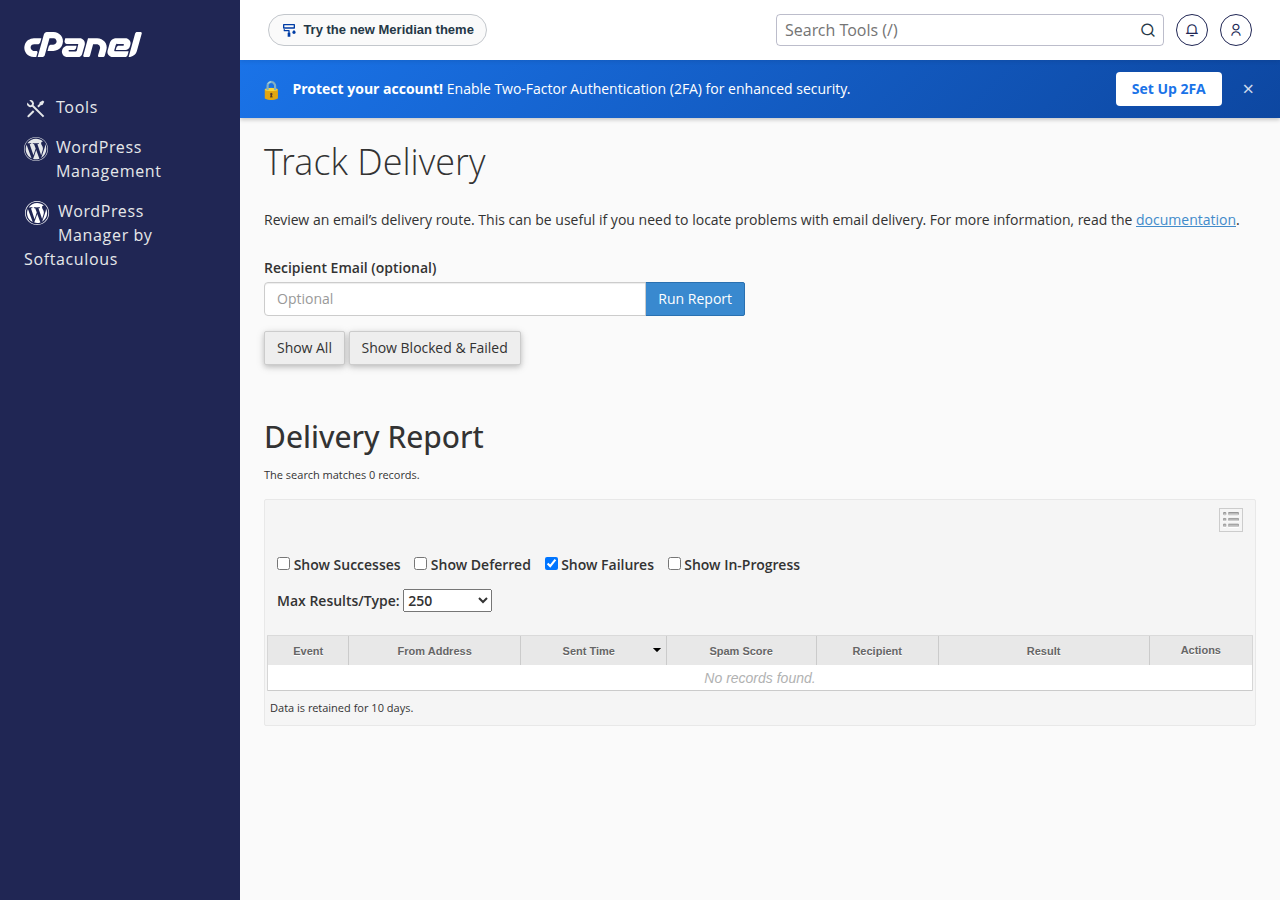1280x900 pixels.
Task: Enable Show Successes checkbox
Action: click(284, 564)
